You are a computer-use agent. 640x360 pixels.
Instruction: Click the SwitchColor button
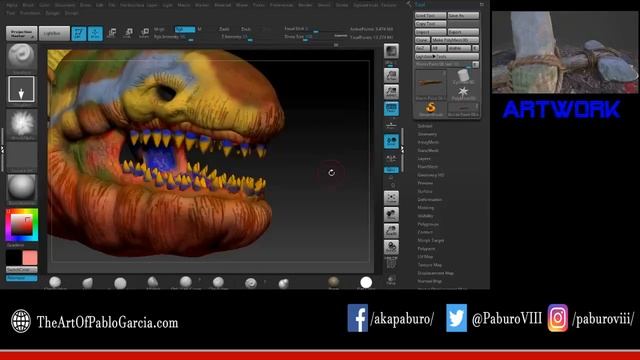click(x=22, y=270)
